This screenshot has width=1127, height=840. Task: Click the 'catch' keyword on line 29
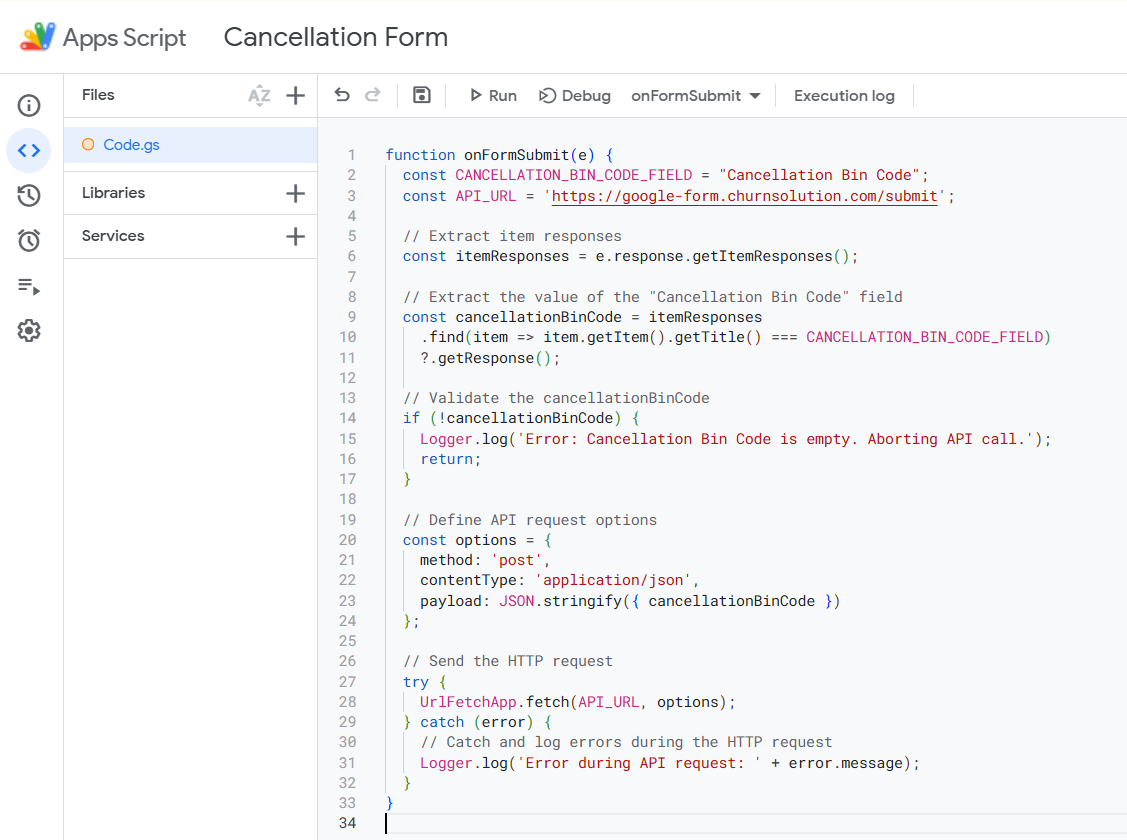pos(442,722)
